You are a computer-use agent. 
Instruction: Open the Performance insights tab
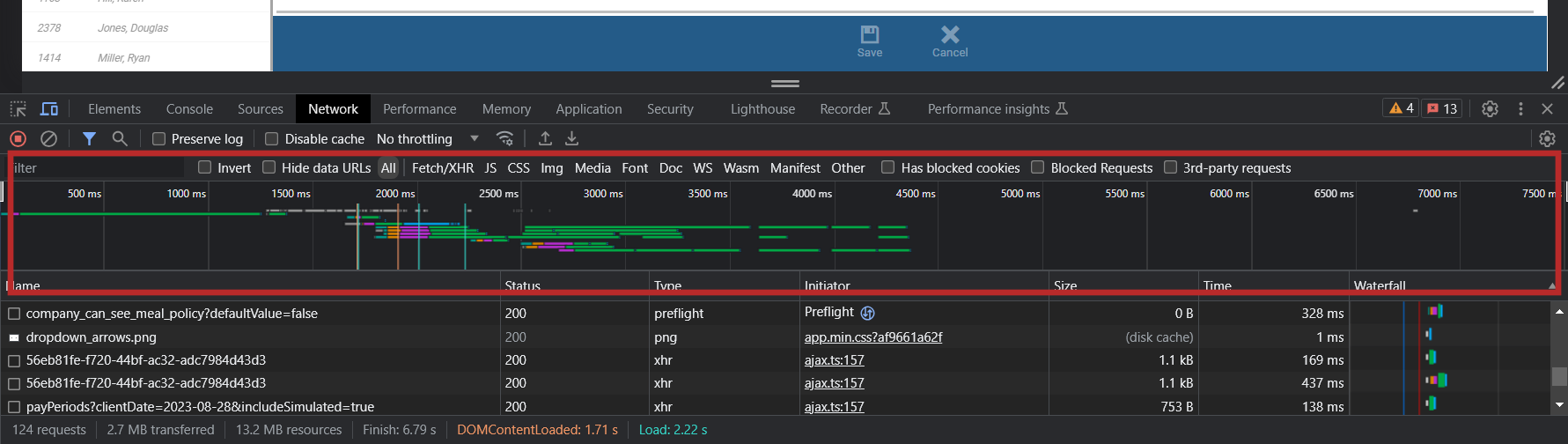(997, 109)
